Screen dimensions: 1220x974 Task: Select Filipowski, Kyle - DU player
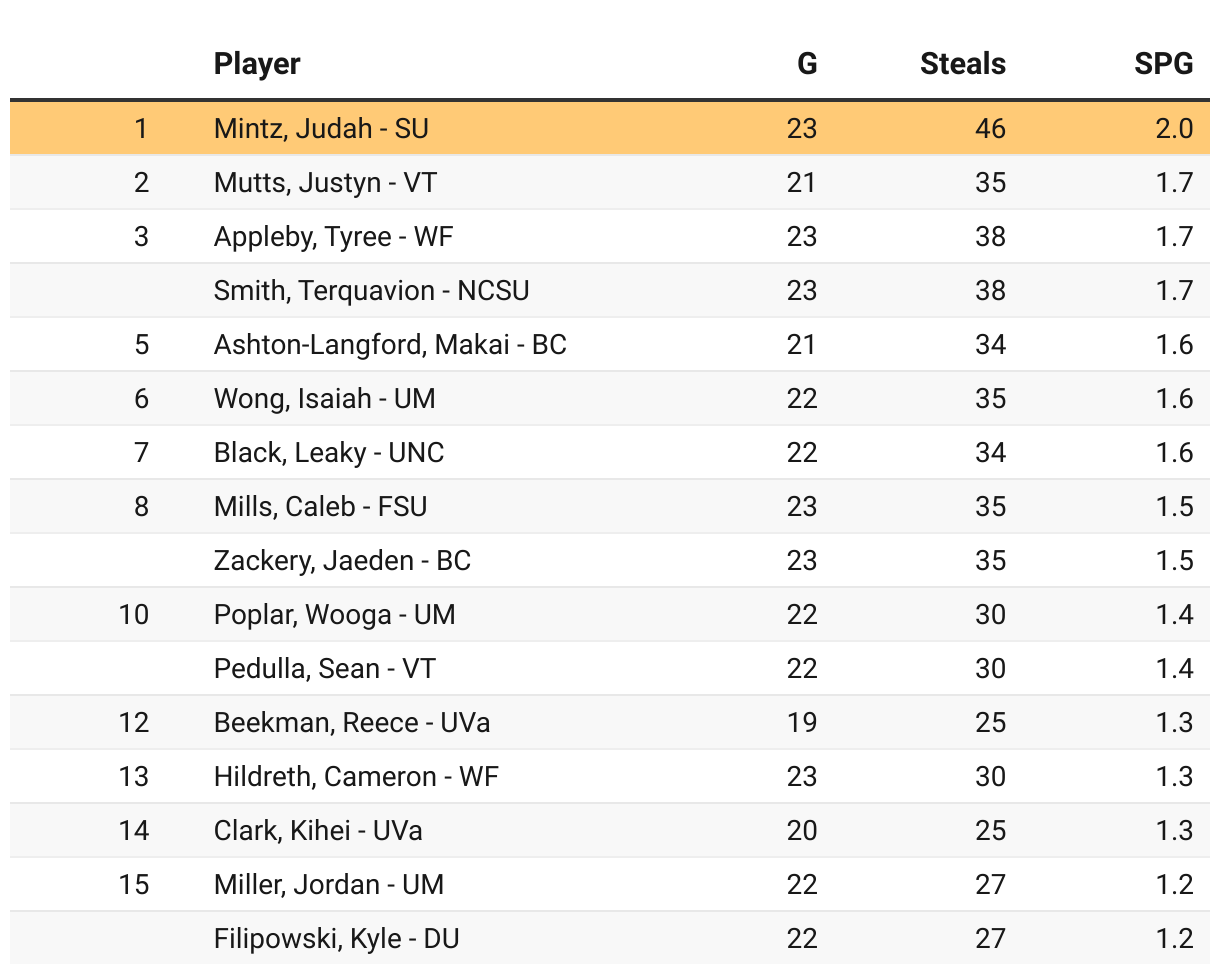pos(336,938)
